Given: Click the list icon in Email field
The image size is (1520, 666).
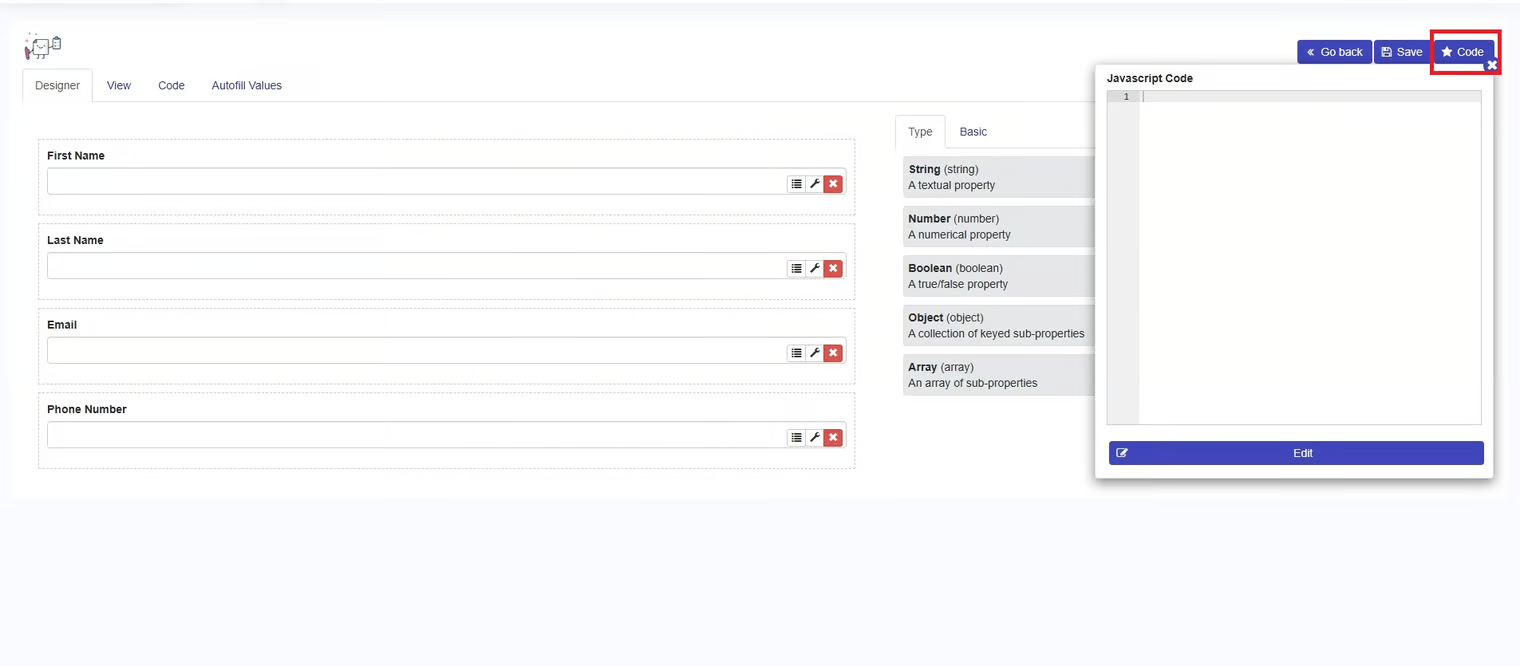Looking at the screenshot, I should click(796, 353).
